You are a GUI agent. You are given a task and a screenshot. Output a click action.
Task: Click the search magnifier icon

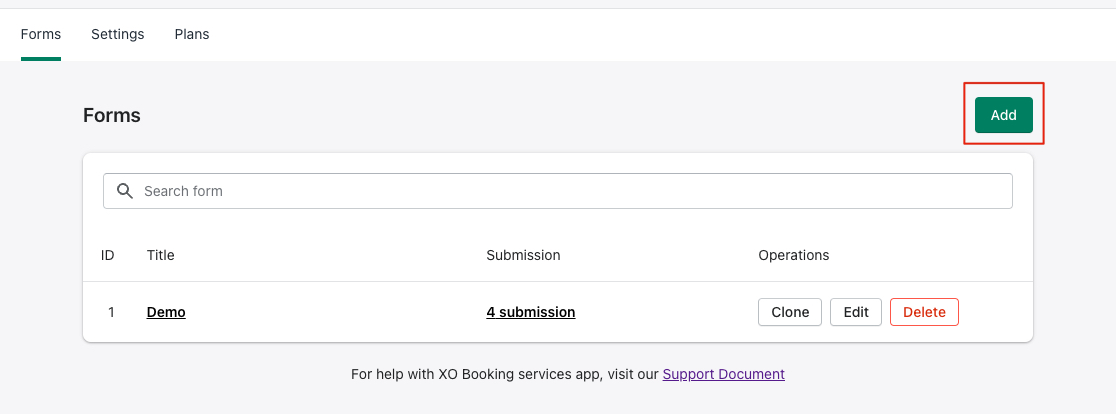pos(125,191)
